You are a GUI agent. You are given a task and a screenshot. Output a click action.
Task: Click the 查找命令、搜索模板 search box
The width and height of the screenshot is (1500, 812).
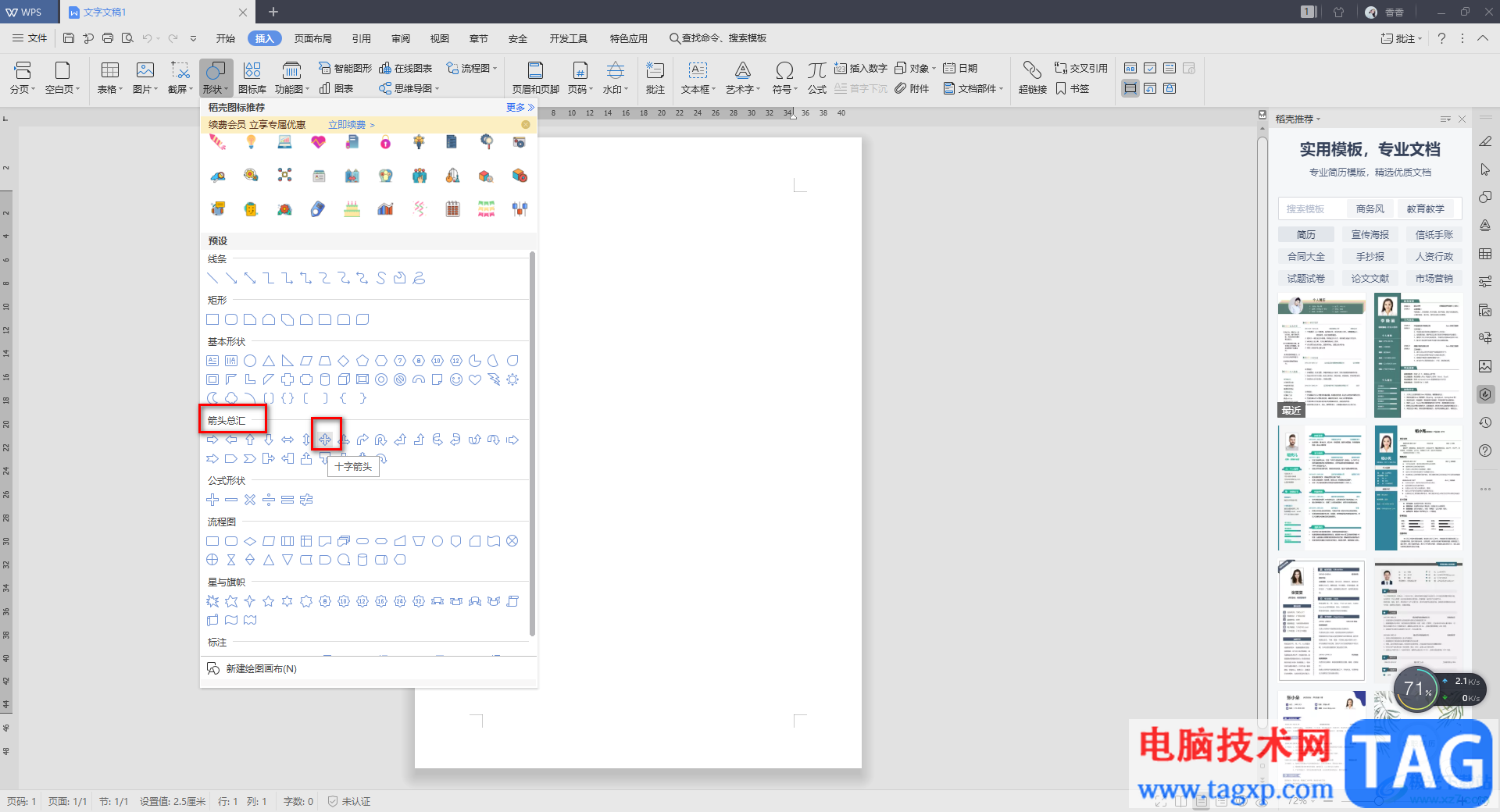pyautogui.click(x=718, y=38)
